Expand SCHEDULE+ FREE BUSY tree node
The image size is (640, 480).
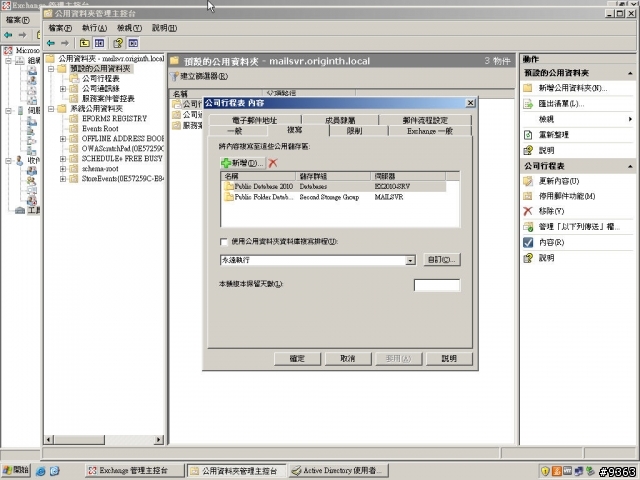(x=63, y=159)
